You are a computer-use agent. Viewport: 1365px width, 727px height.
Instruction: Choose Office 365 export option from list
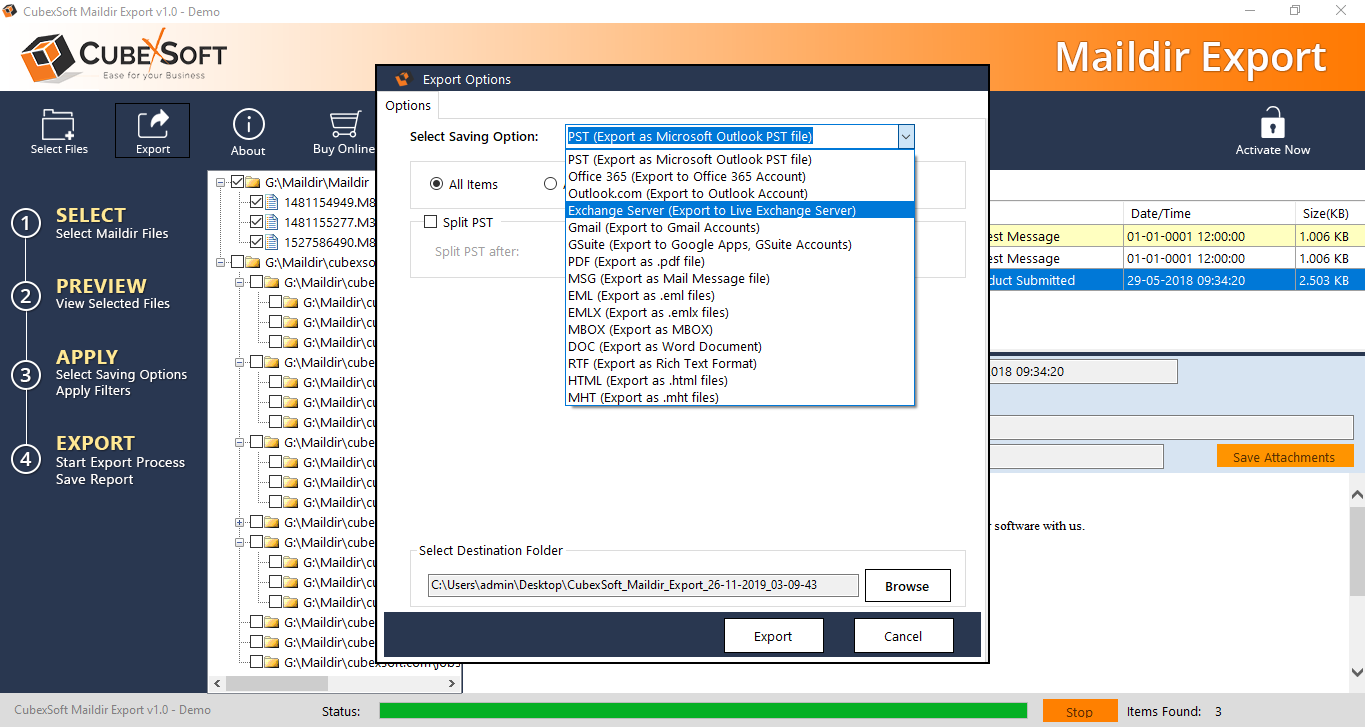(686, 177)
